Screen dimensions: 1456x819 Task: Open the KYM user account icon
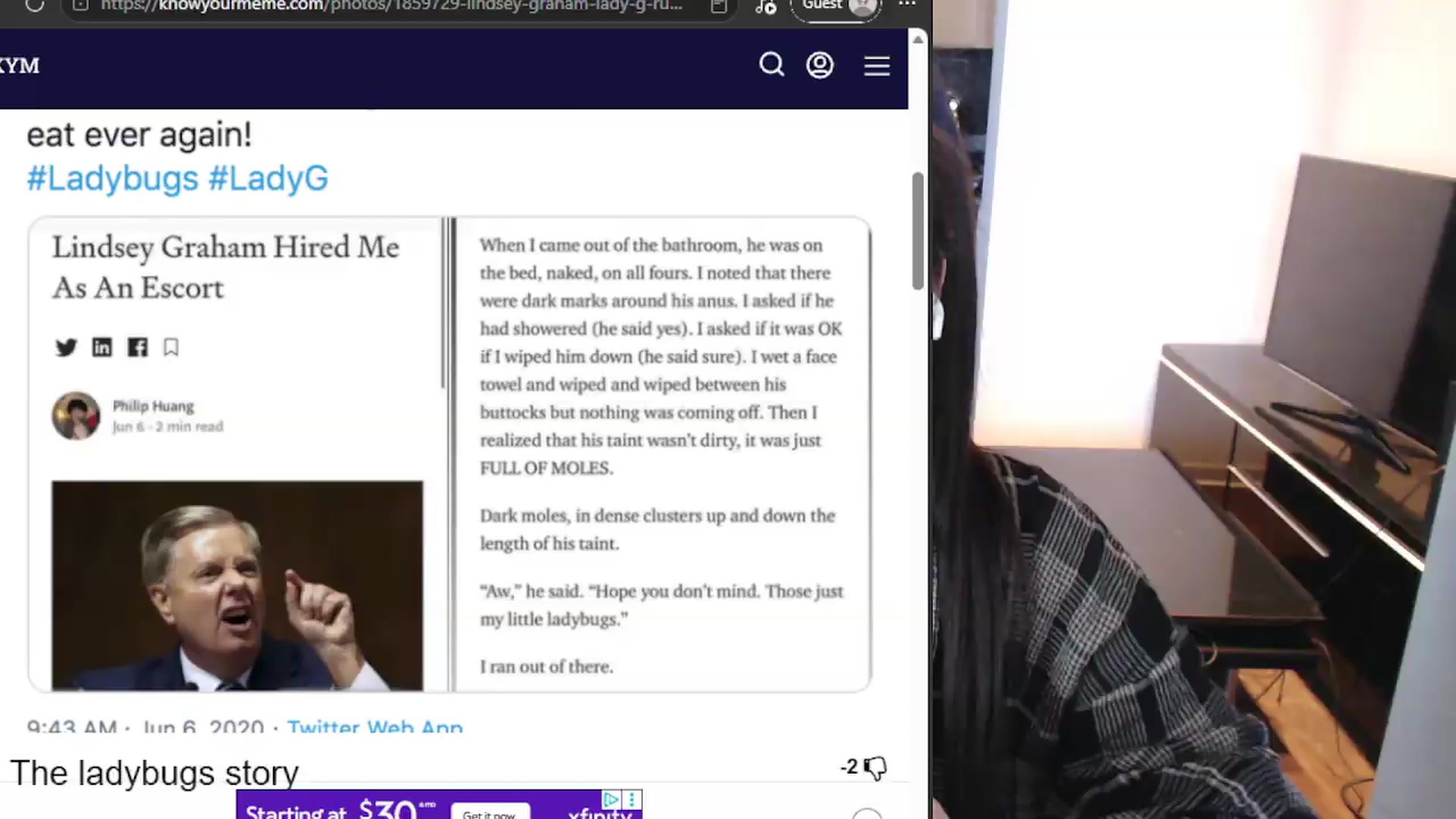pos(820,65)
